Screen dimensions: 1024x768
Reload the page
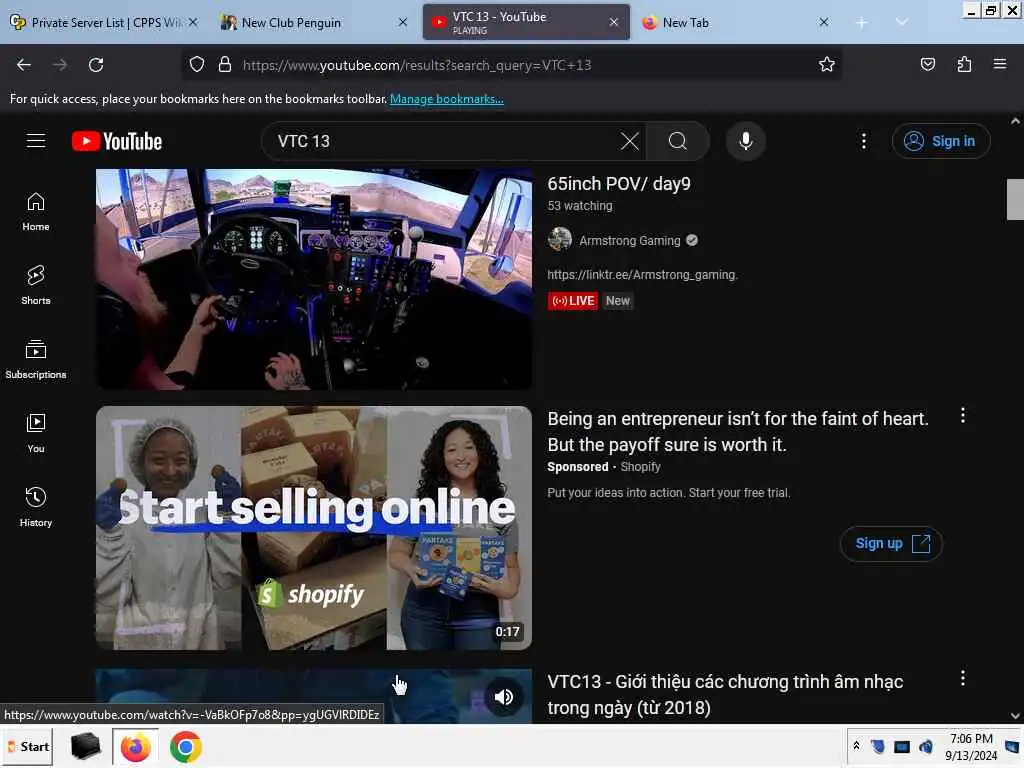[x=96, y=65]
